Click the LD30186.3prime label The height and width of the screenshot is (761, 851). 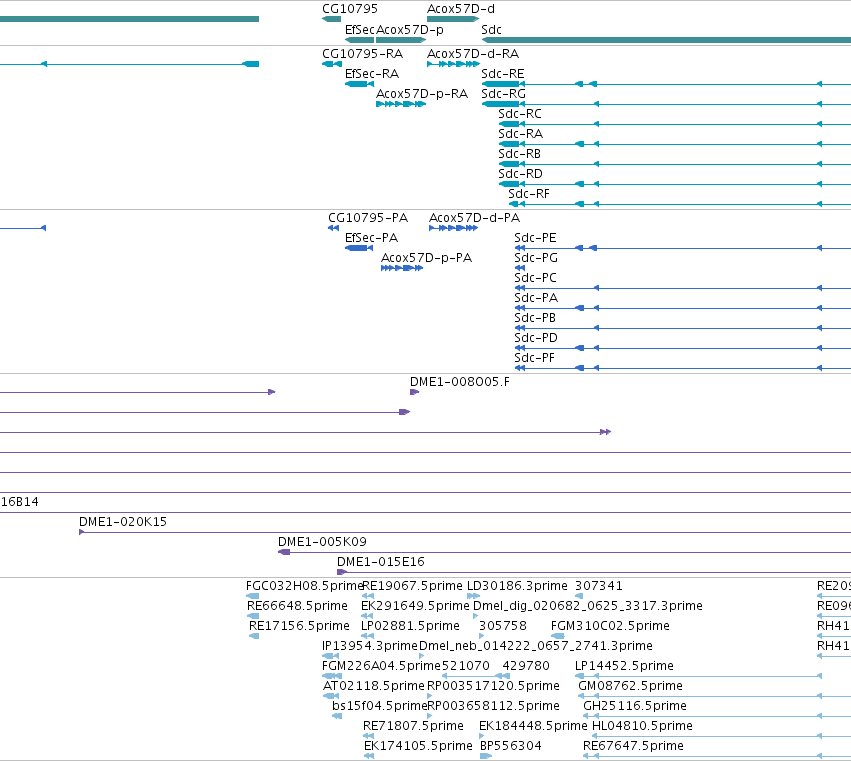pos(517,586)
